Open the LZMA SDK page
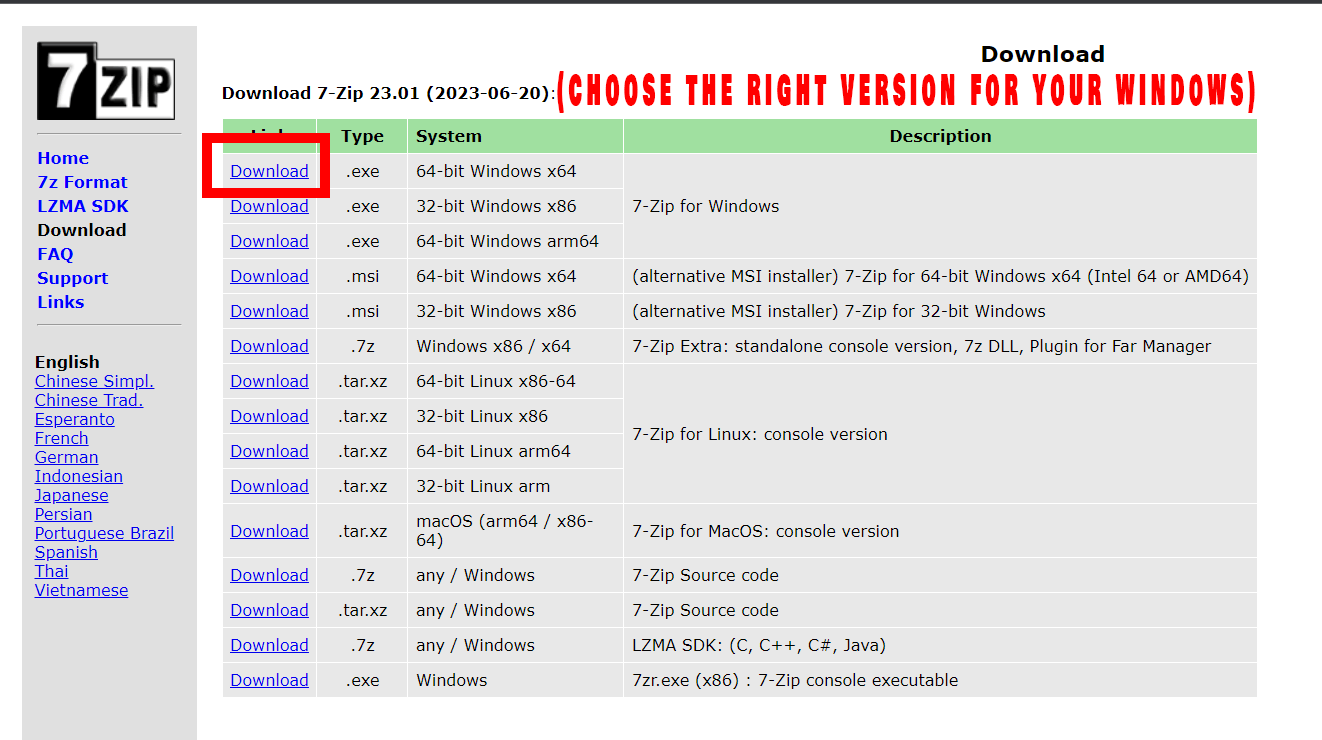Screen dimensions: 1322x740 click(x=83, y=205)
